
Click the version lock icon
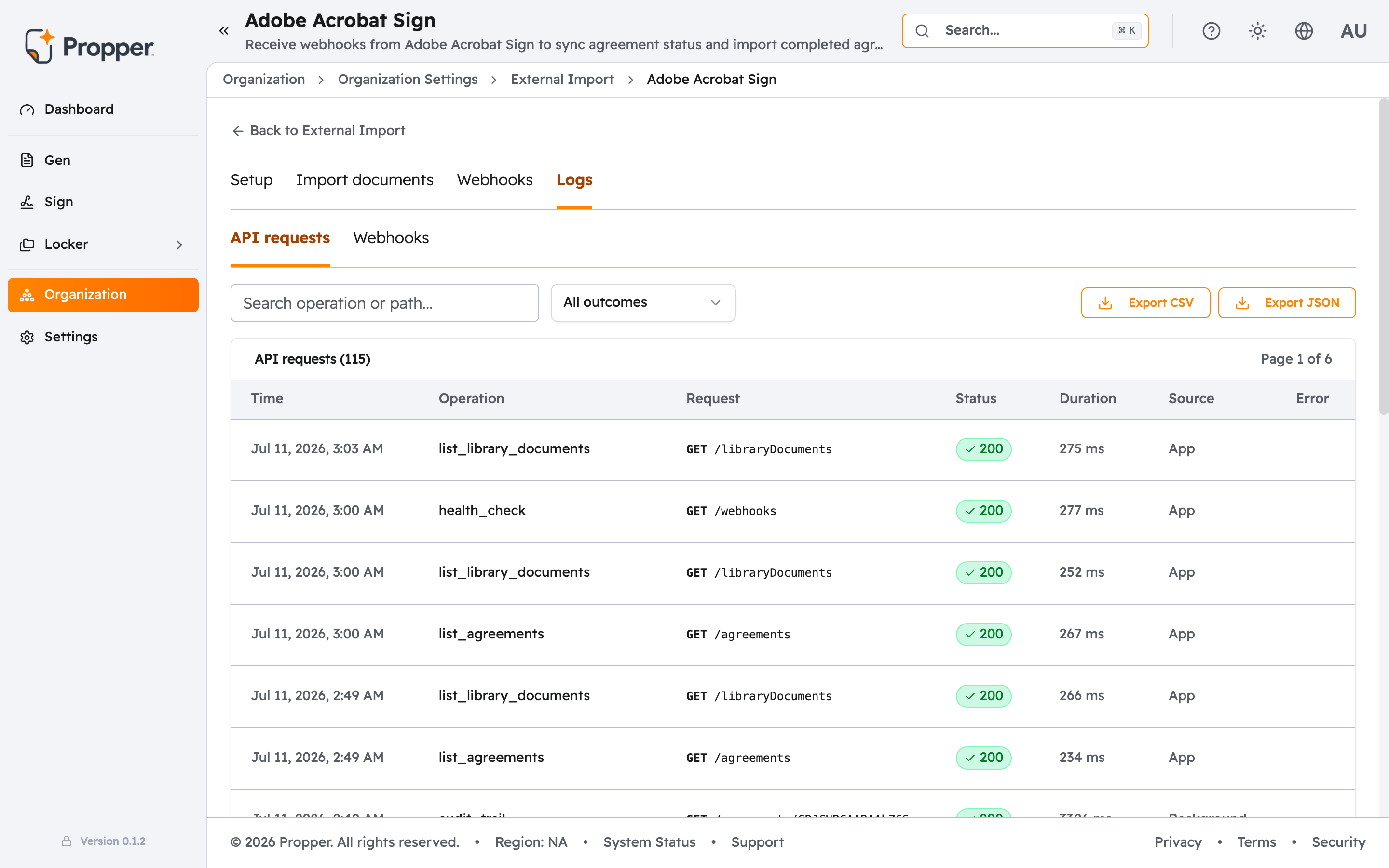[67, 841]
